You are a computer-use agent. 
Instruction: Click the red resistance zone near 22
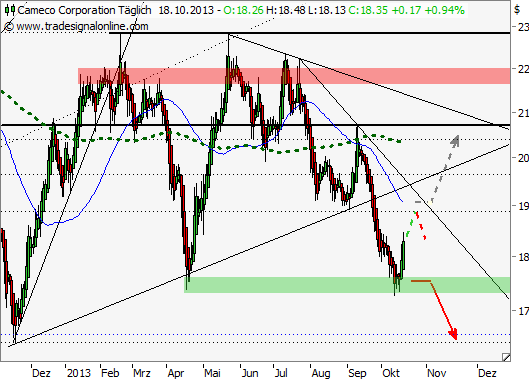[x=294, y=76]
